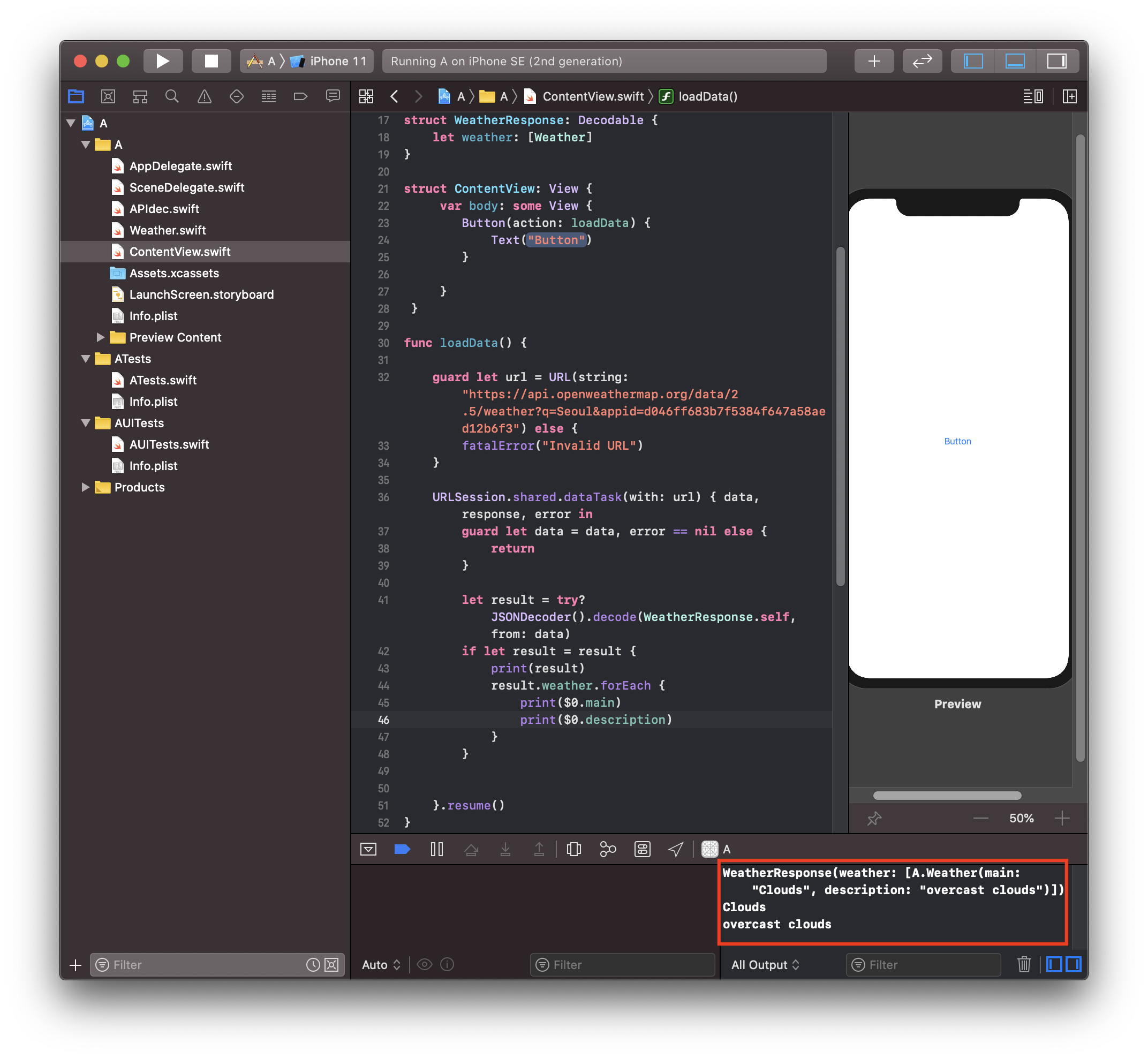The image size is (1148, 1059).
Task: Click the trash icon to clear console
Action: (x=1024, y=964)
